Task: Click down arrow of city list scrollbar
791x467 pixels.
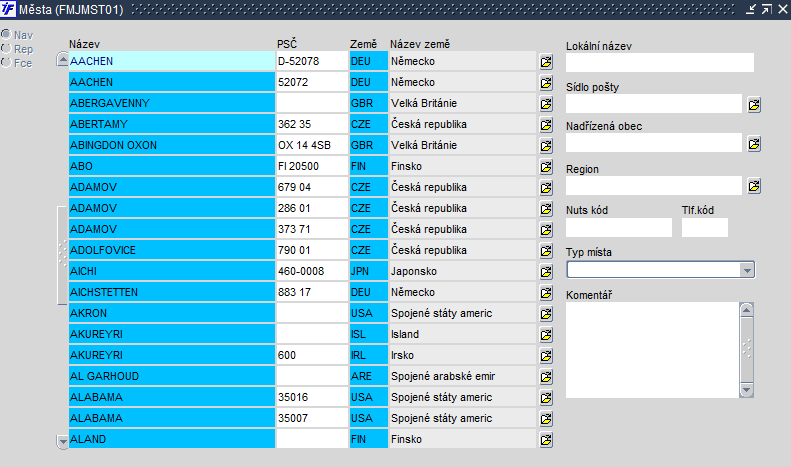Action: point(63,441)
